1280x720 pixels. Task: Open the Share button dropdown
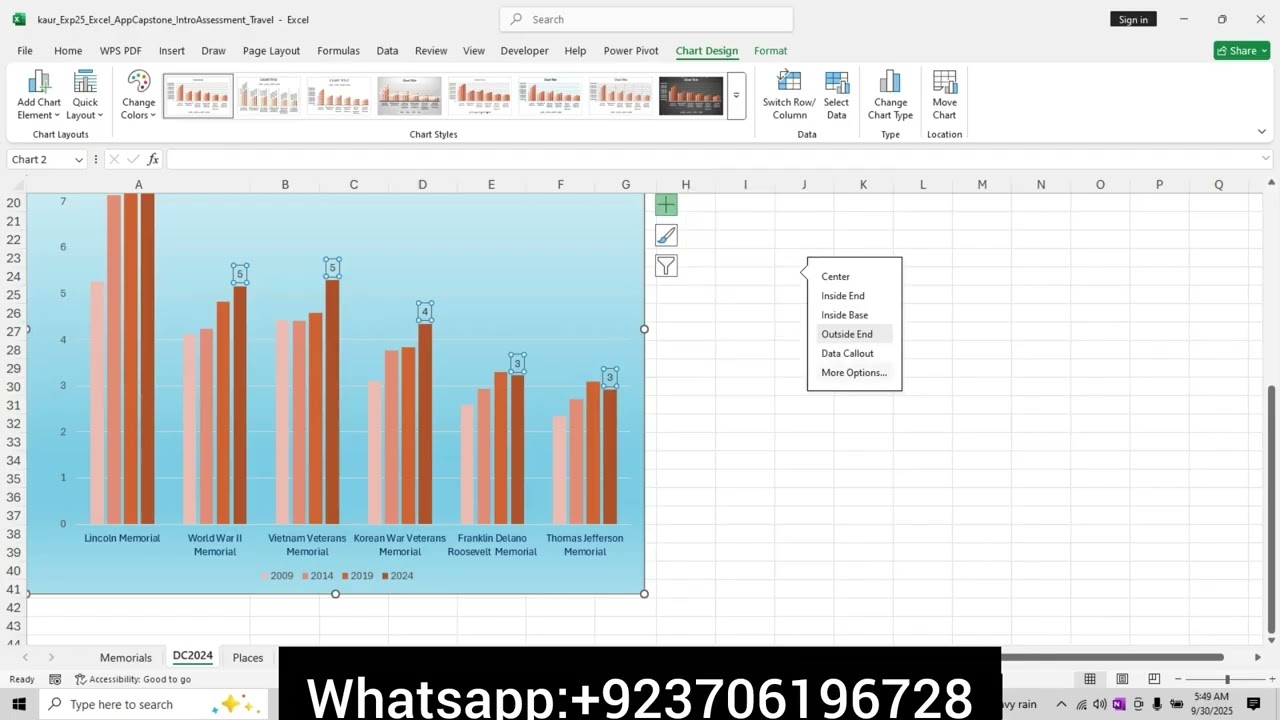coord(1242,51)
